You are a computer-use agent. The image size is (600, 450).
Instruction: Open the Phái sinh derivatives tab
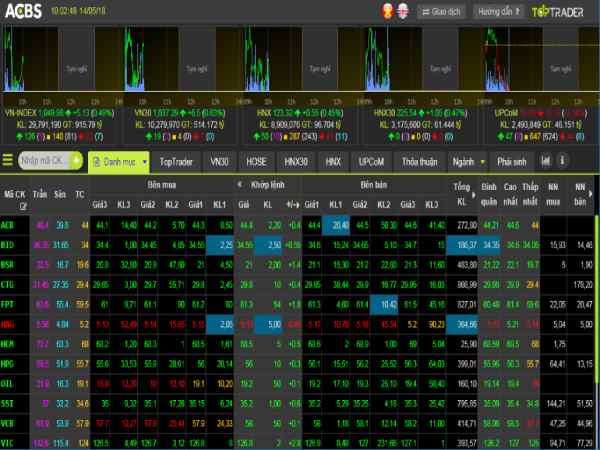click(511, 161)
